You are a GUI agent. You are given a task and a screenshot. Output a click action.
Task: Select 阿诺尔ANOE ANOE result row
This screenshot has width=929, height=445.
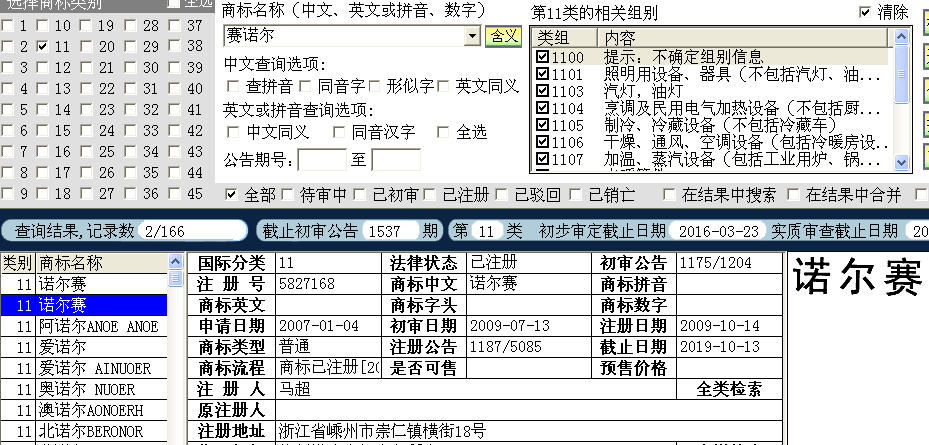point(84,326)
